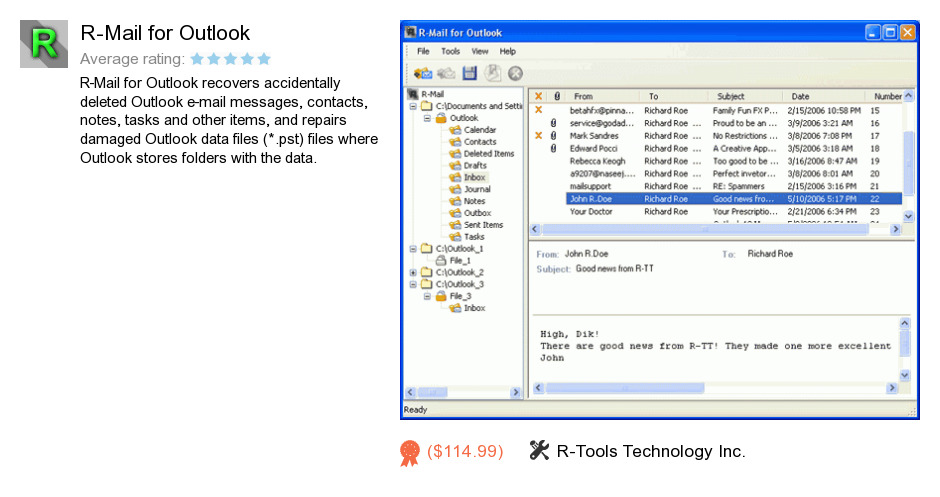940x497 pixels.
Task: Collapse the C:\Outlook_1 node
Action: pos(413,248)
